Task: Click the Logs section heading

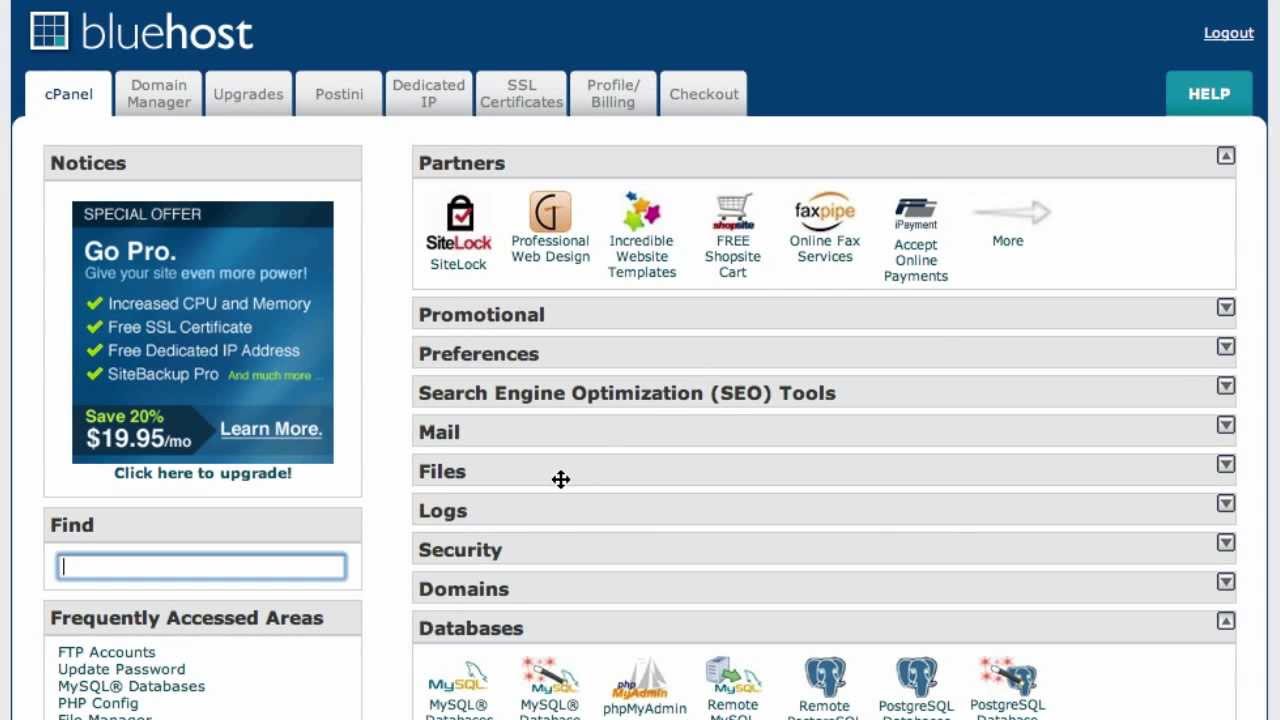Action: tap(443, 511)
